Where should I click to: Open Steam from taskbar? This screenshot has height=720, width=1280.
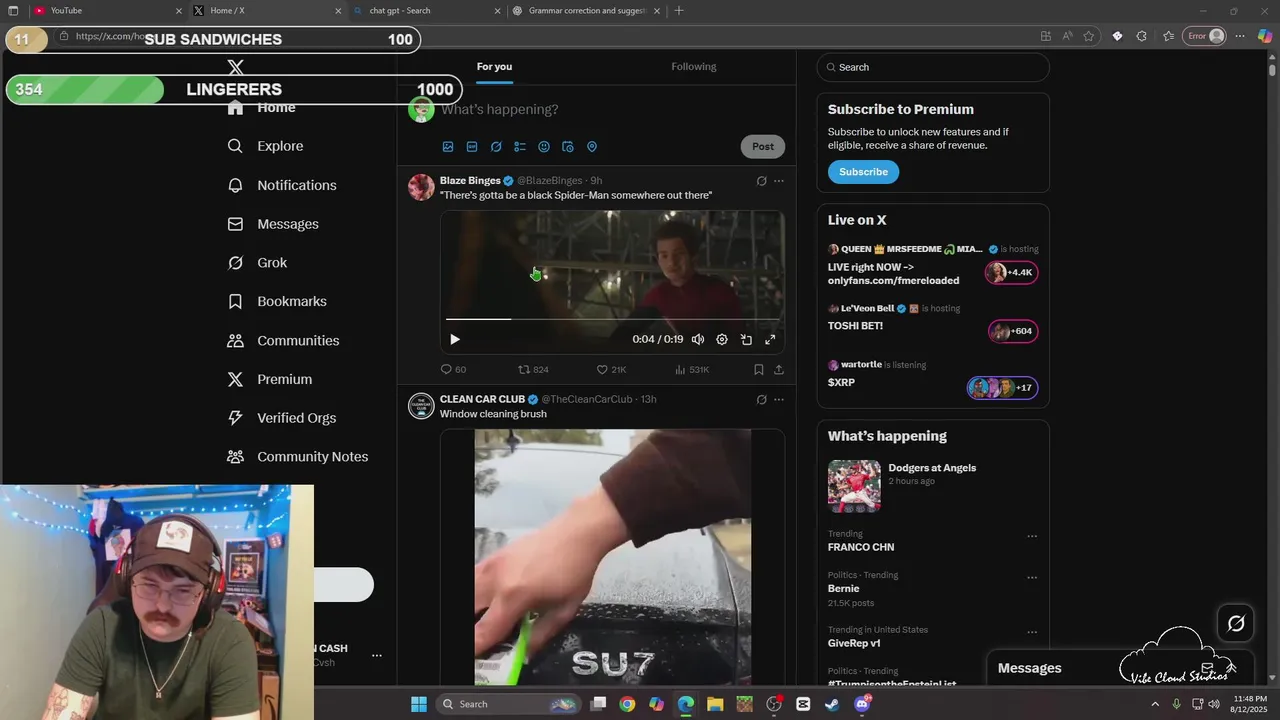832,704
